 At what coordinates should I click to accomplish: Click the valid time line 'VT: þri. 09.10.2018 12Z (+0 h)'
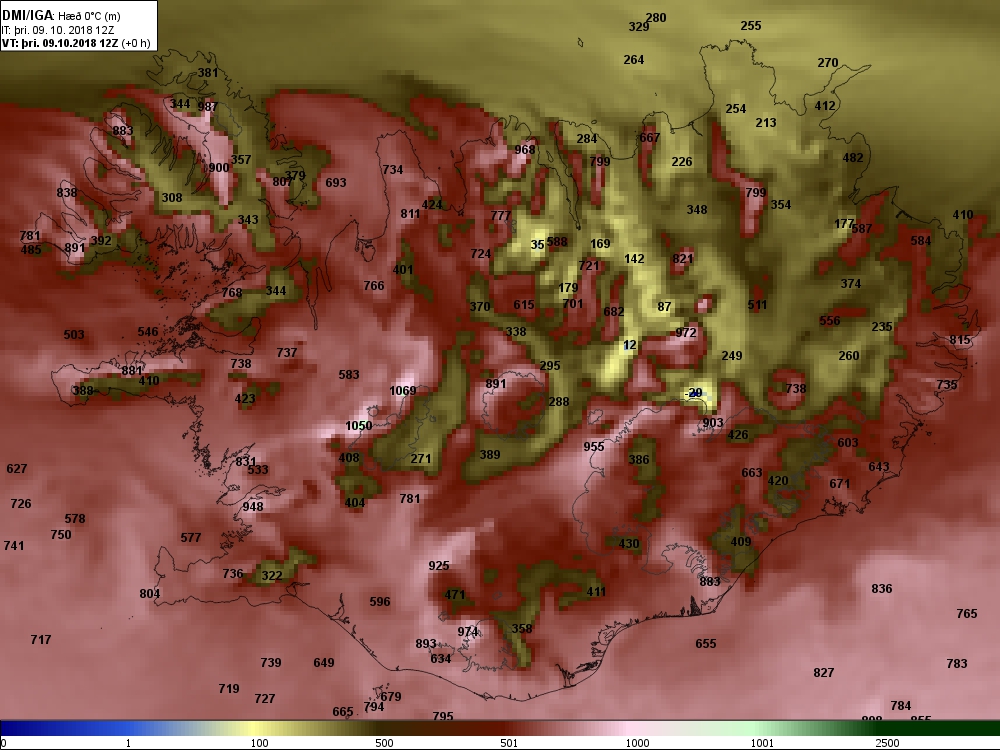(x=77, y=43)
